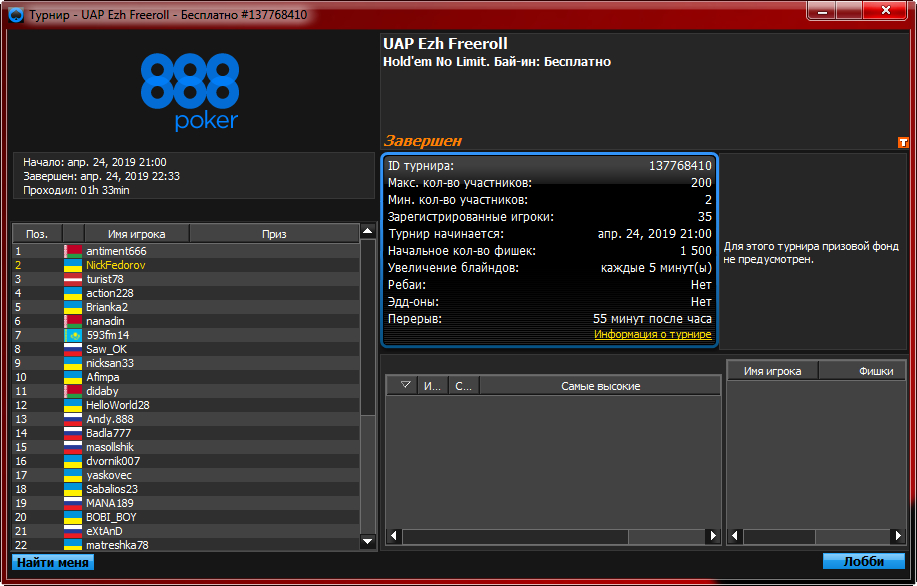
Task: Click the Перерыв row in tournament info
Action: [x=550, y=319]
